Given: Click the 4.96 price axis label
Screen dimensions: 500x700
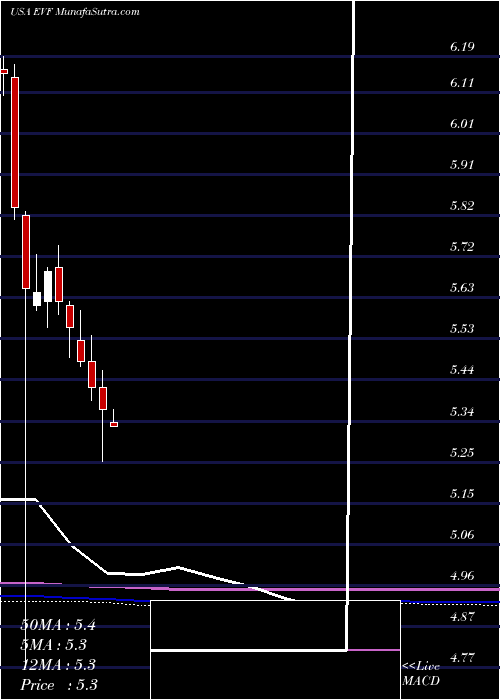Looking at the screenshot, I should [462, 576].
